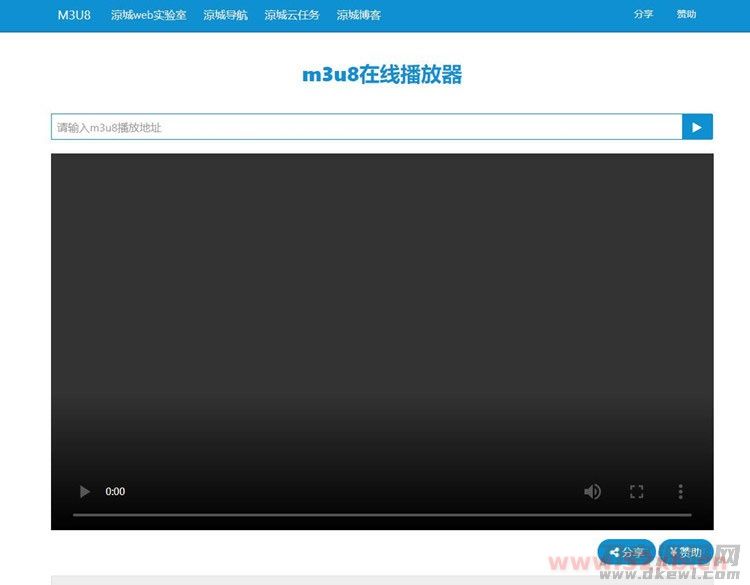The image size is (750, 585).
Task: Click 分享 in the top navigation bar
Action: click(x=643, y=15)
